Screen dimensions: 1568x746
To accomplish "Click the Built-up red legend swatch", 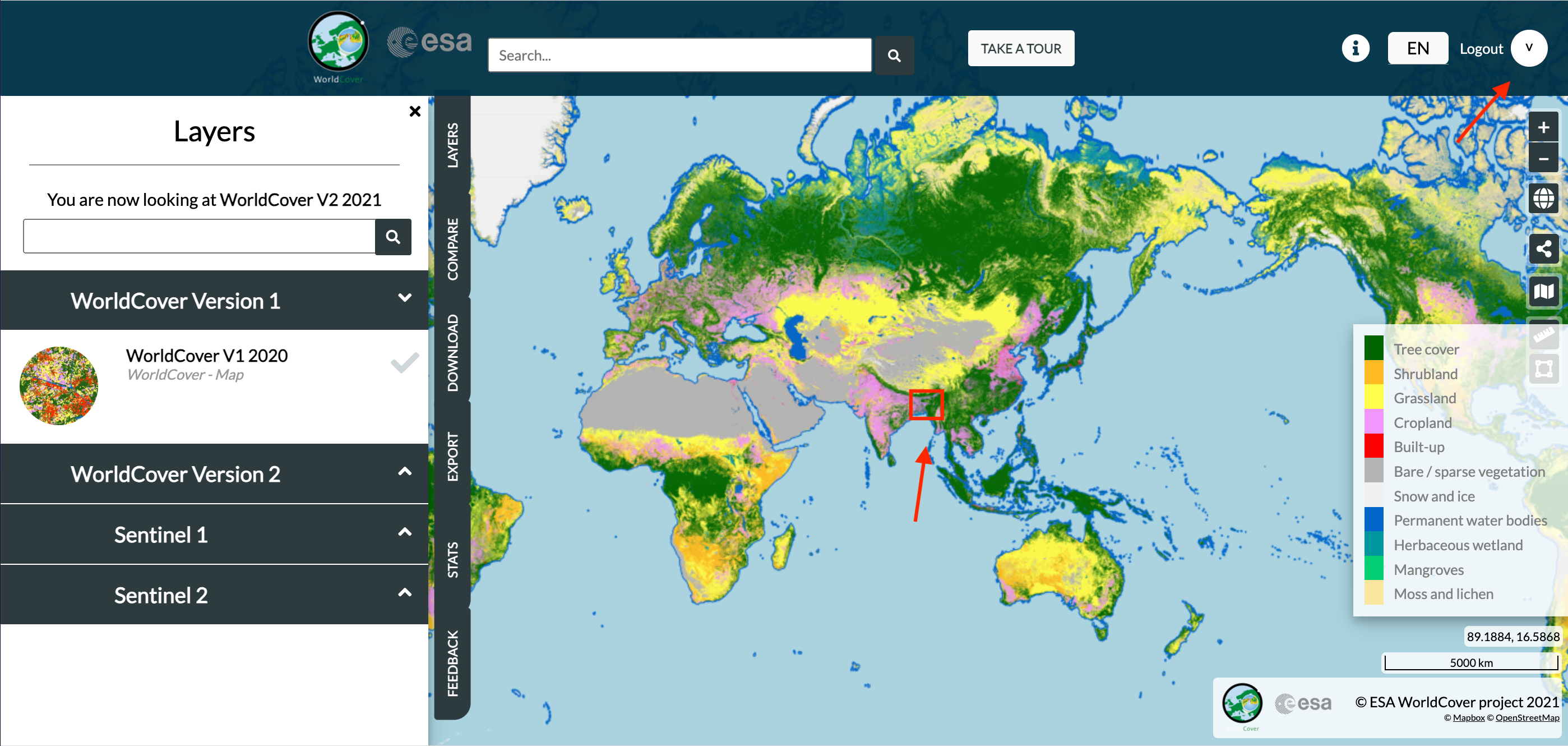I will 1373,446.
